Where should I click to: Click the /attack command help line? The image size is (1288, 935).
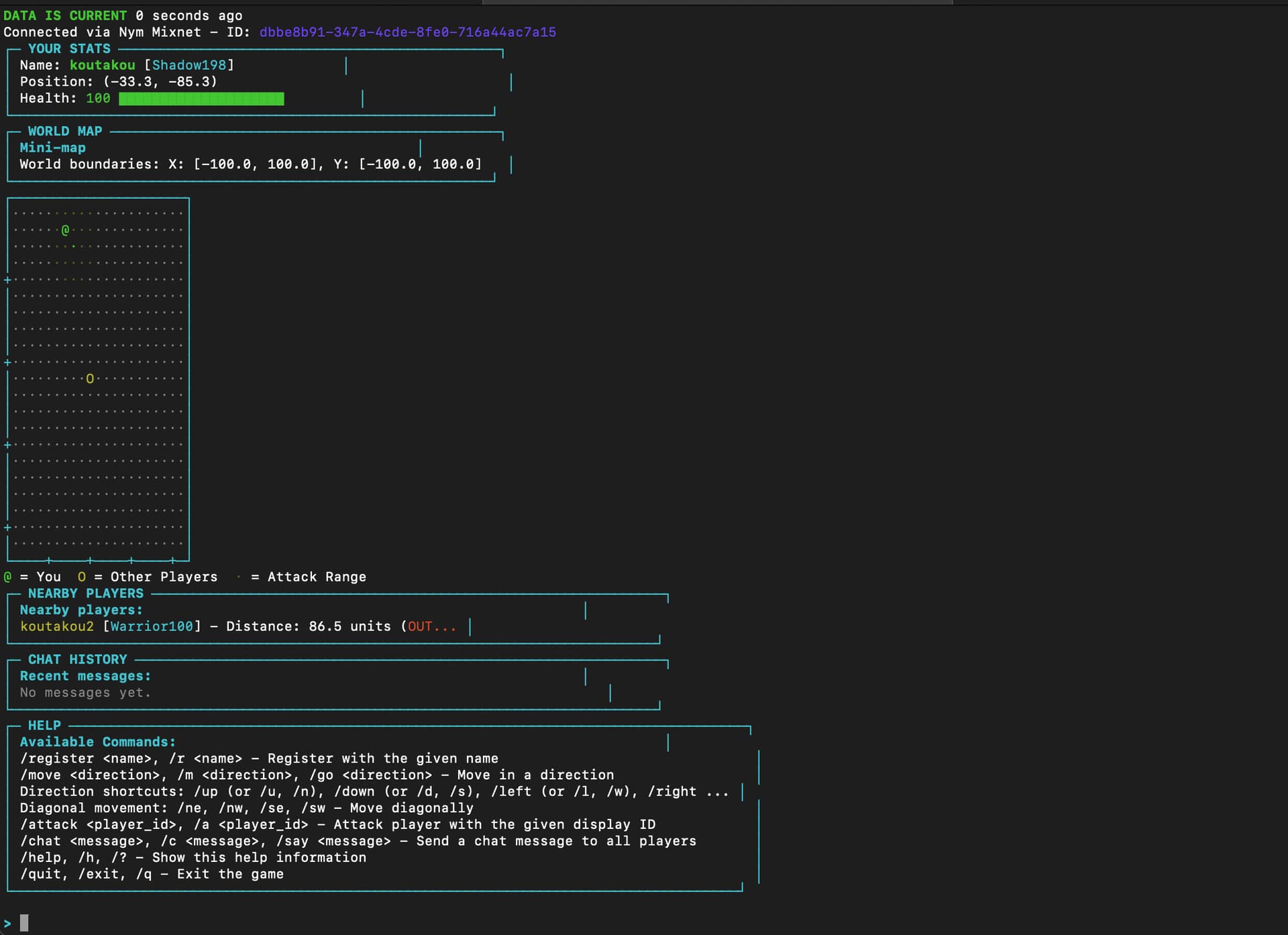click(x=337, y=824)
